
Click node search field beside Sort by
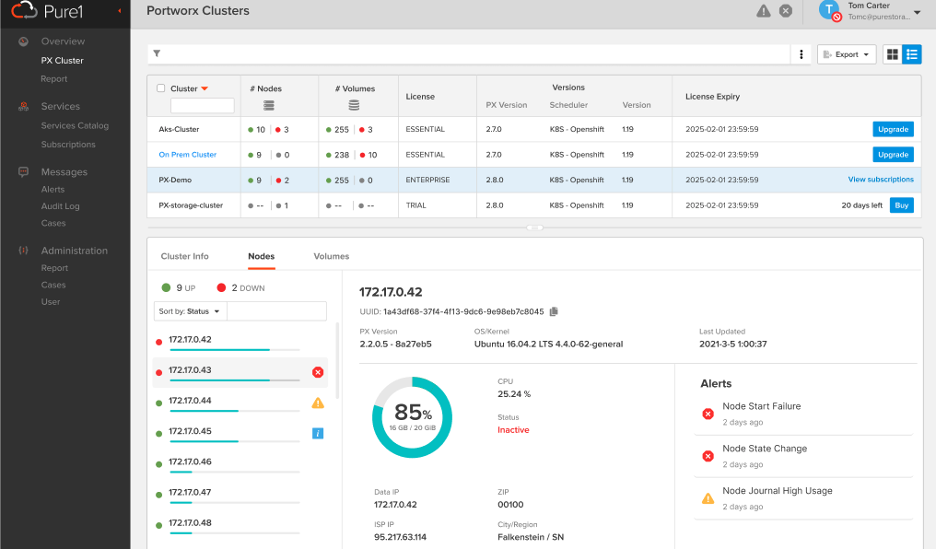coord(277,311)
